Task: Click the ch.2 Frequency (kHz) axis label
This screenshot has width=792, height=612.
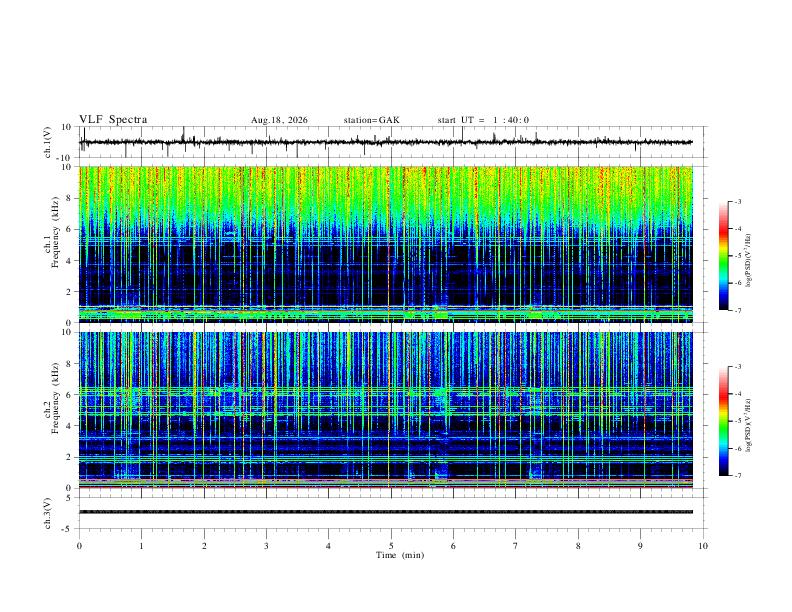Action: click(55, 398)
